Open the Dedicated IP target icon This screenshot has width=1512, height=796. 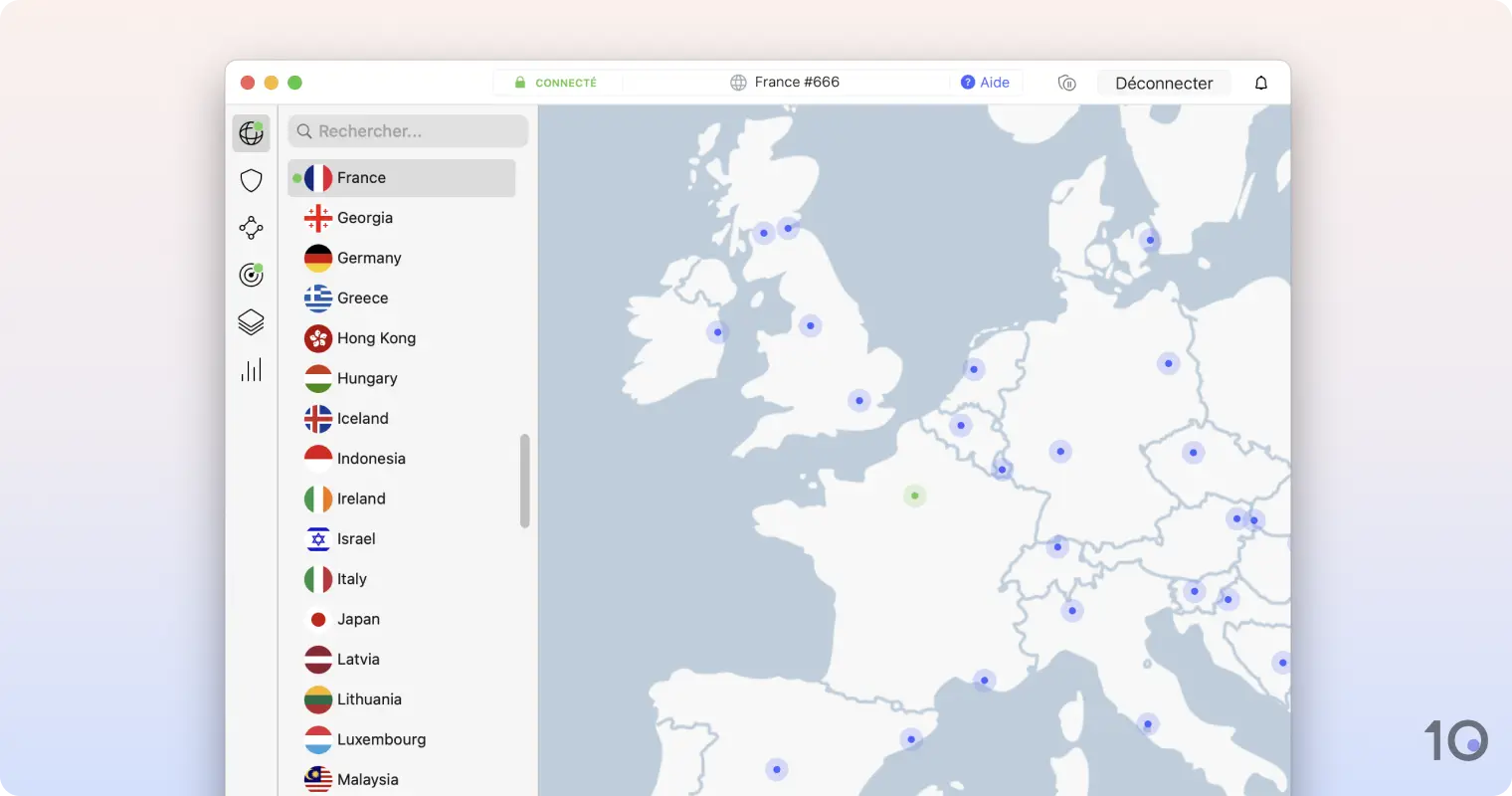tap(251, 275)
